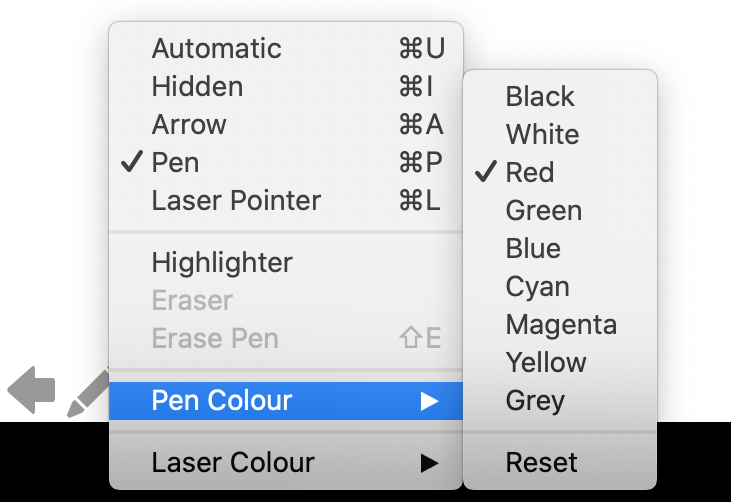Choose Yellow pen colour
The image size is (731, 502).
(x=560, y=362)
